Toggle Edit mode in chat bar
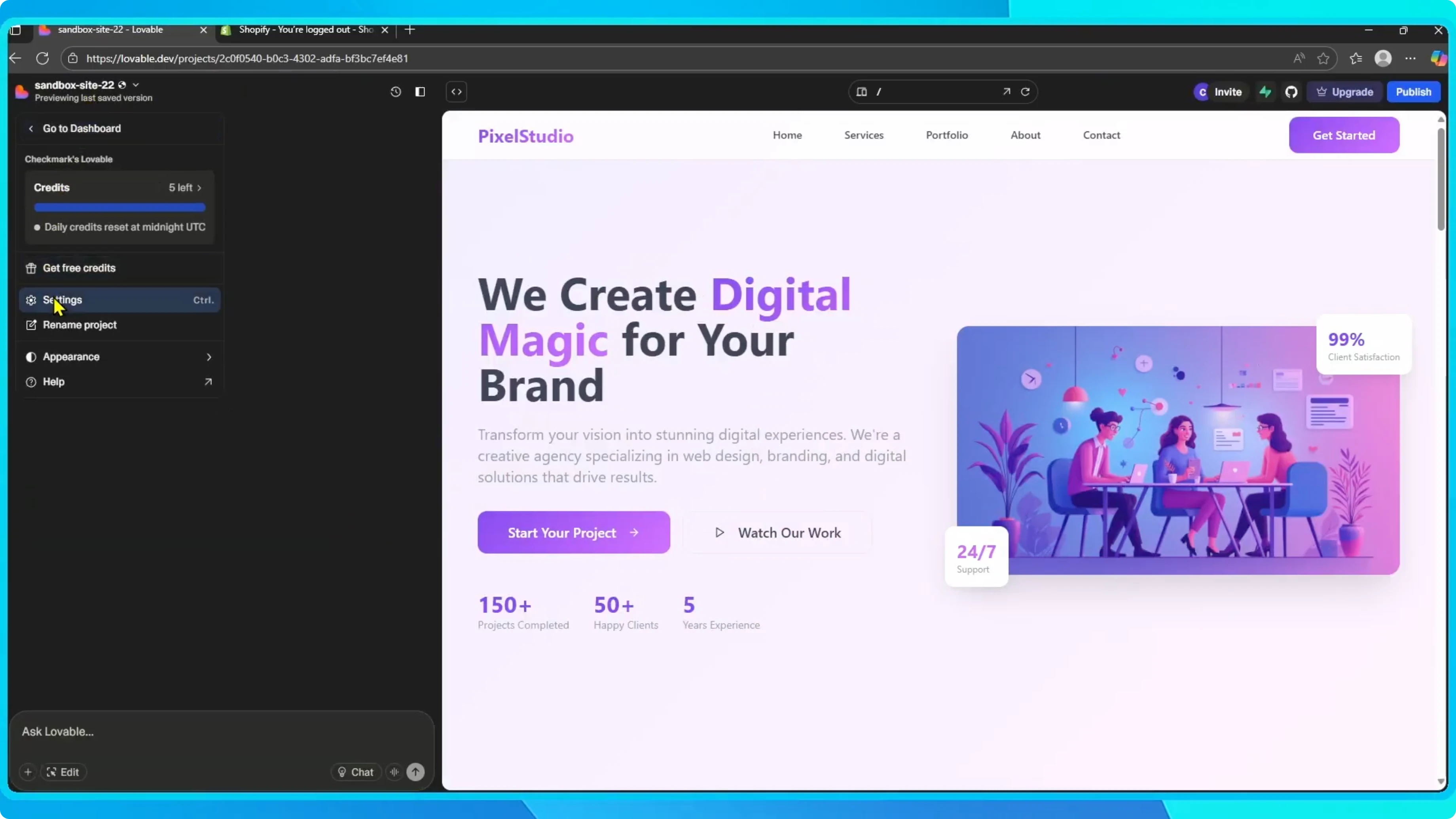 (63, 772)
